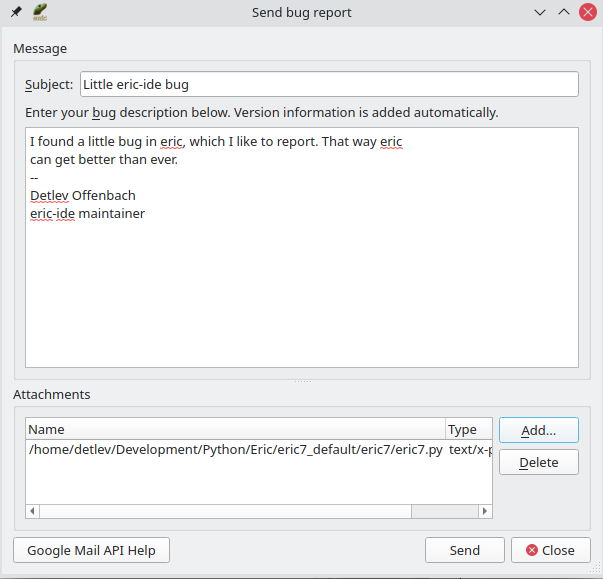603x579 pixels.
Task: Click the Subject text field
Action: [x=329, y=84]
